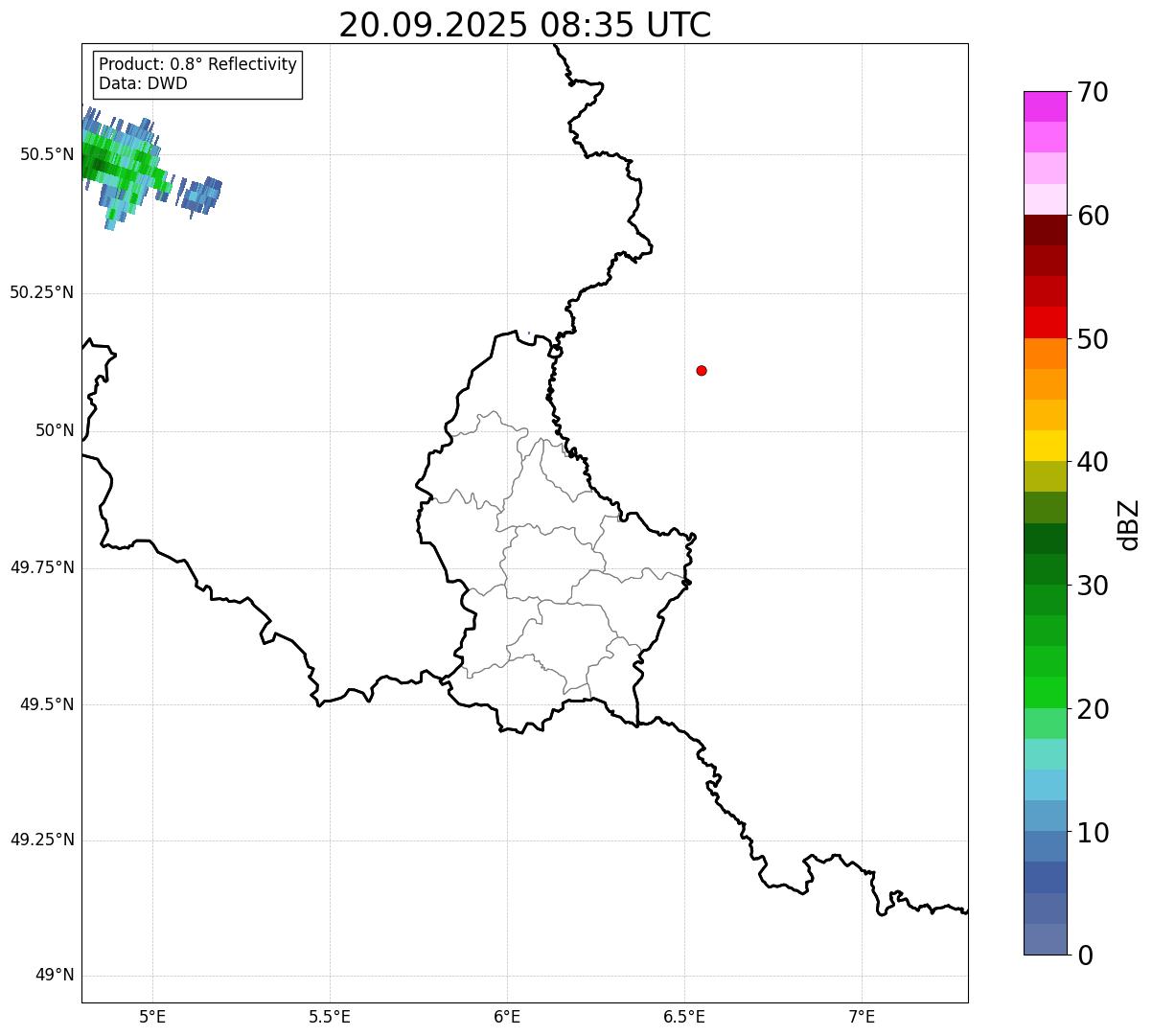Select the '49°N' latitude label

[55, 976]
